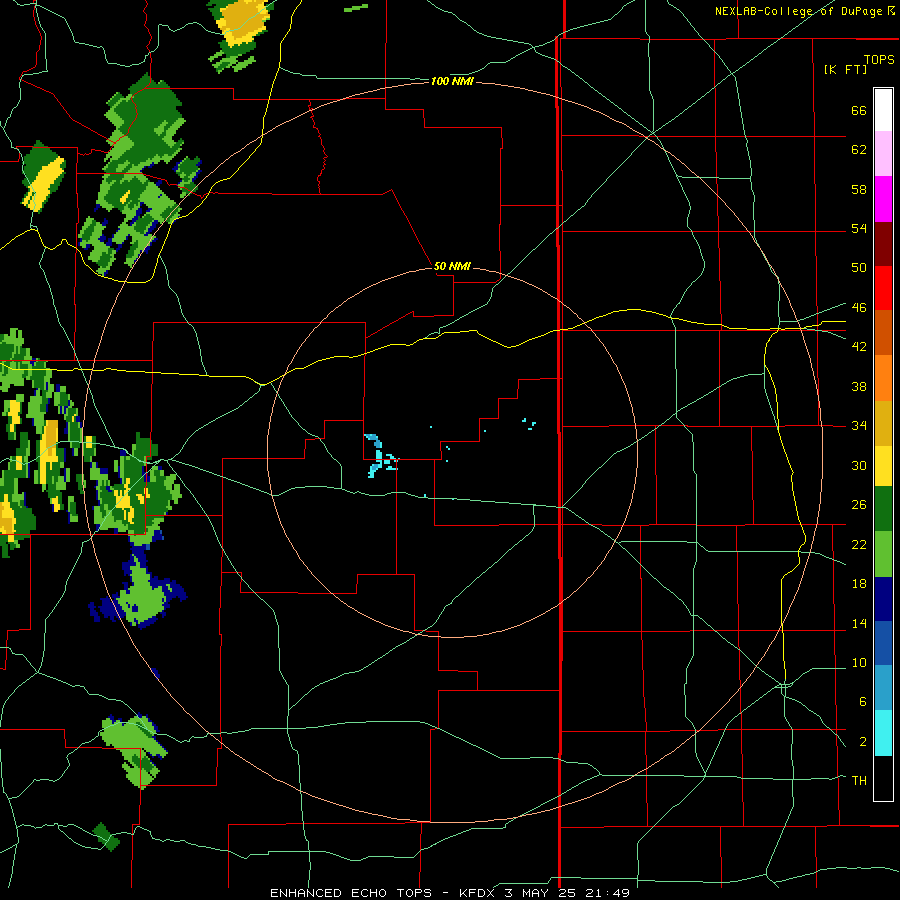
Task: Click the '3 MAY 25 21:49' timestamp
Action: [567, 893]
